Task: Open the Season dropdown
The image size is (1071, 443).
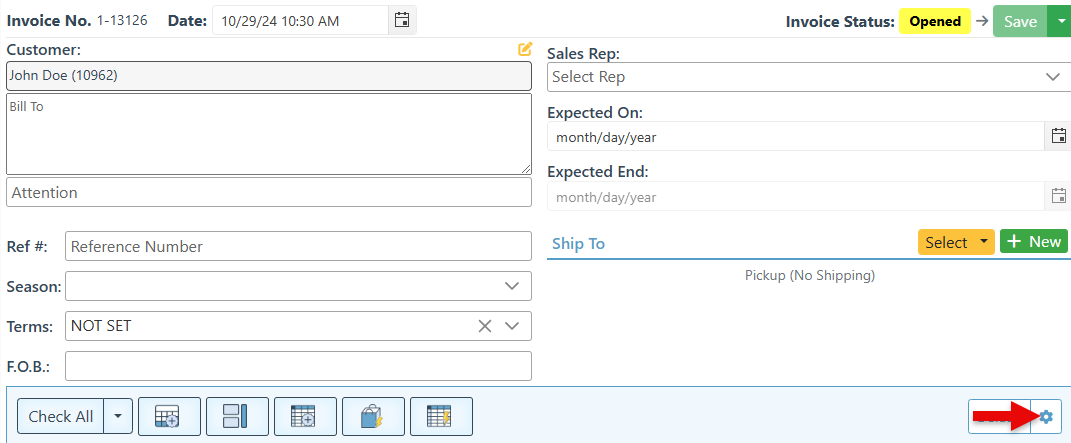Action: (x=512, y=286)
